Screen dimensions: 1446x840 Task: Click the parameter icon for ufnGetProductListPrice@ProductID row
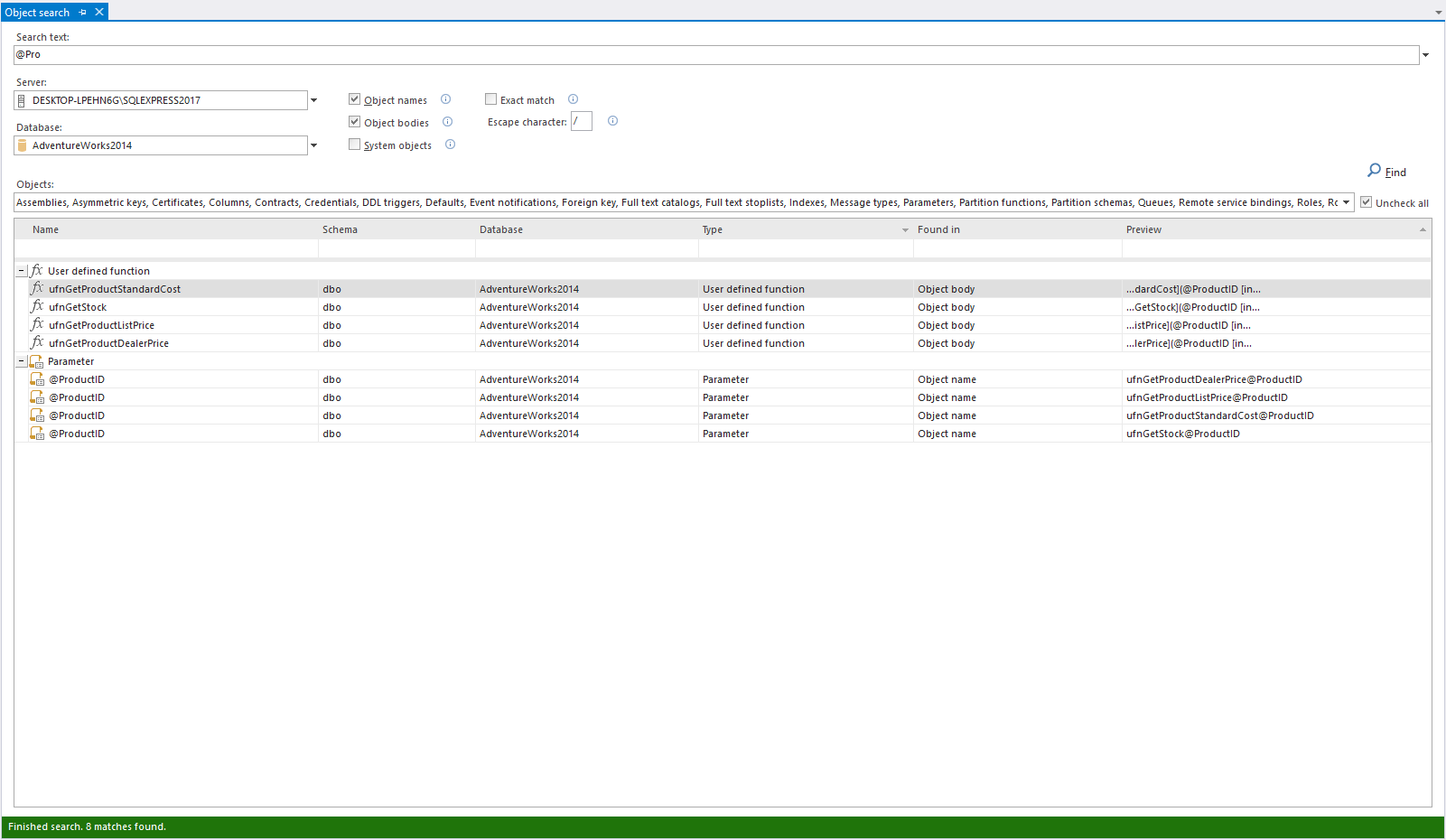[x=37, y=397]
